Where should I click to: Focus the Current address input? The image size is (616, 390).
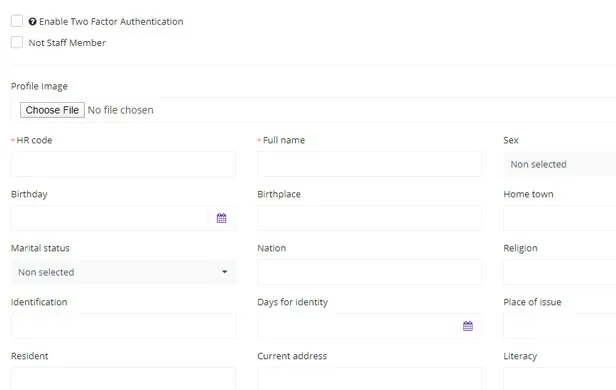(369, 379)
